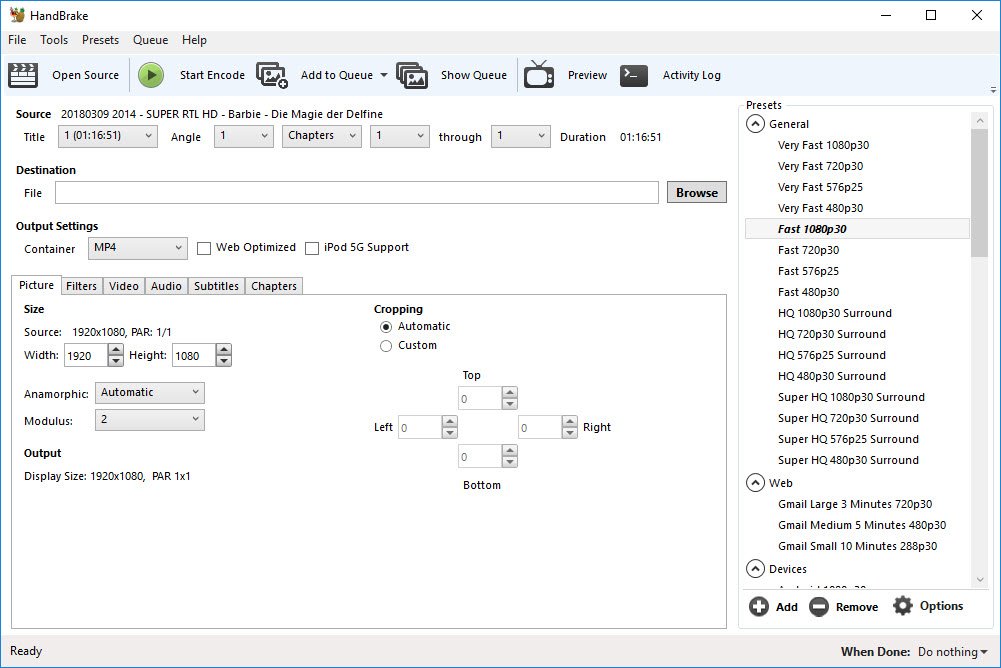Open the Show Queue icon

(x=412, y=75)
